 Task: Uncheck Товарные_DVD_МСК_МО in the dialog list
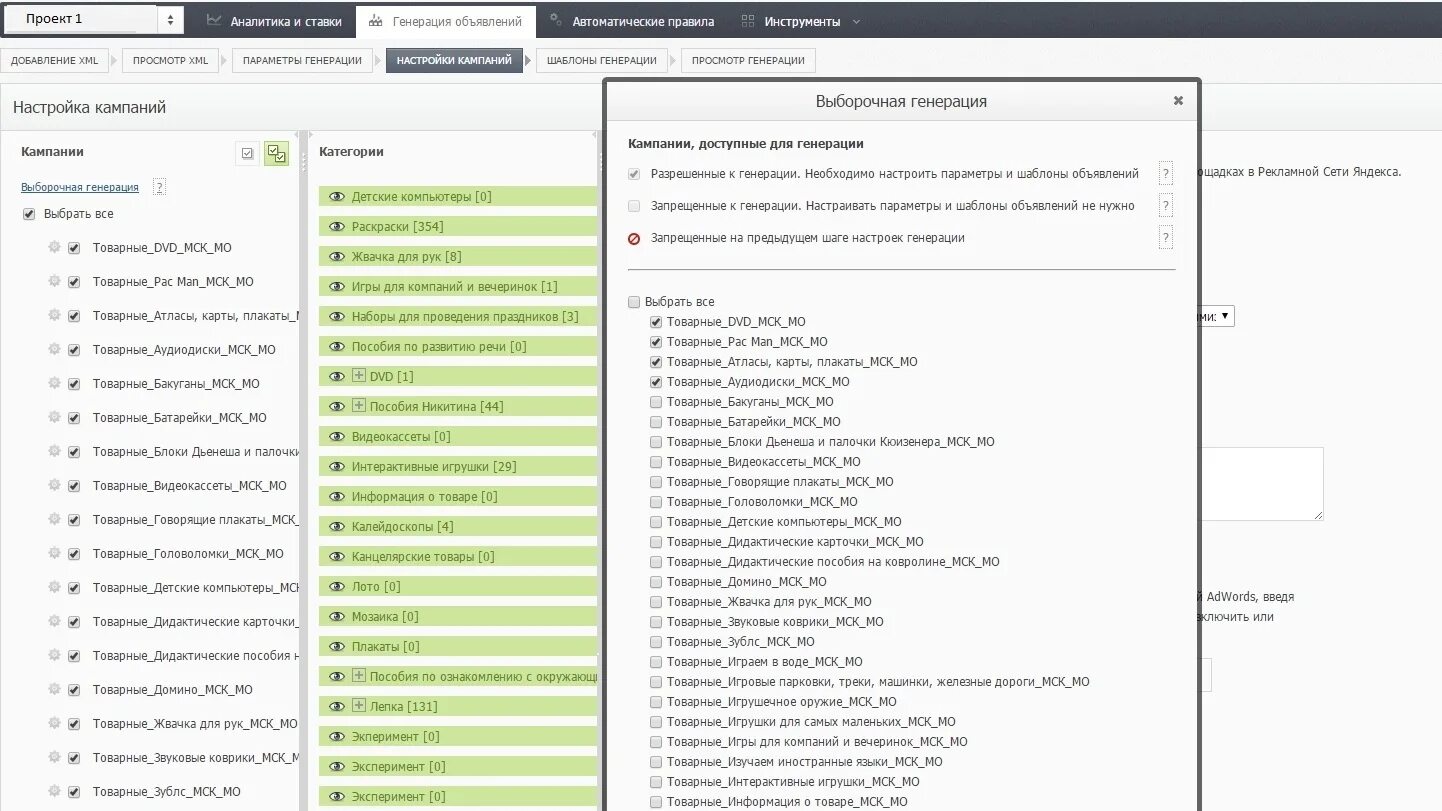[x=656, y=322]
